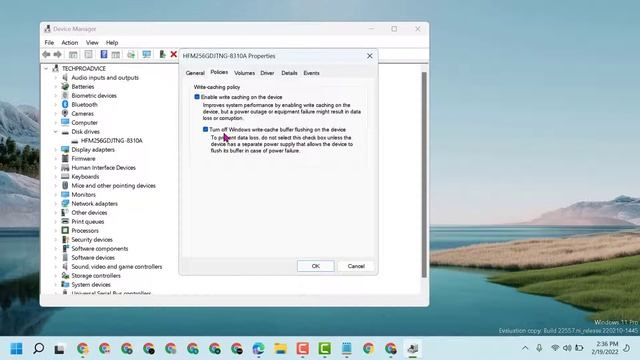
Task: Click the microphone icon in system tray
Action: tap(539, 348)
